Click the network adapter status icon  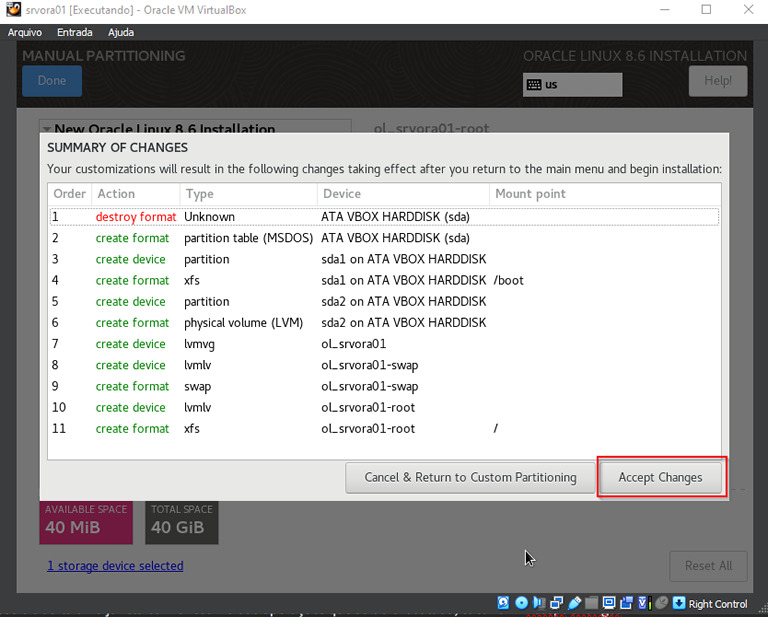pyautogui.click(x=556, y=603)
